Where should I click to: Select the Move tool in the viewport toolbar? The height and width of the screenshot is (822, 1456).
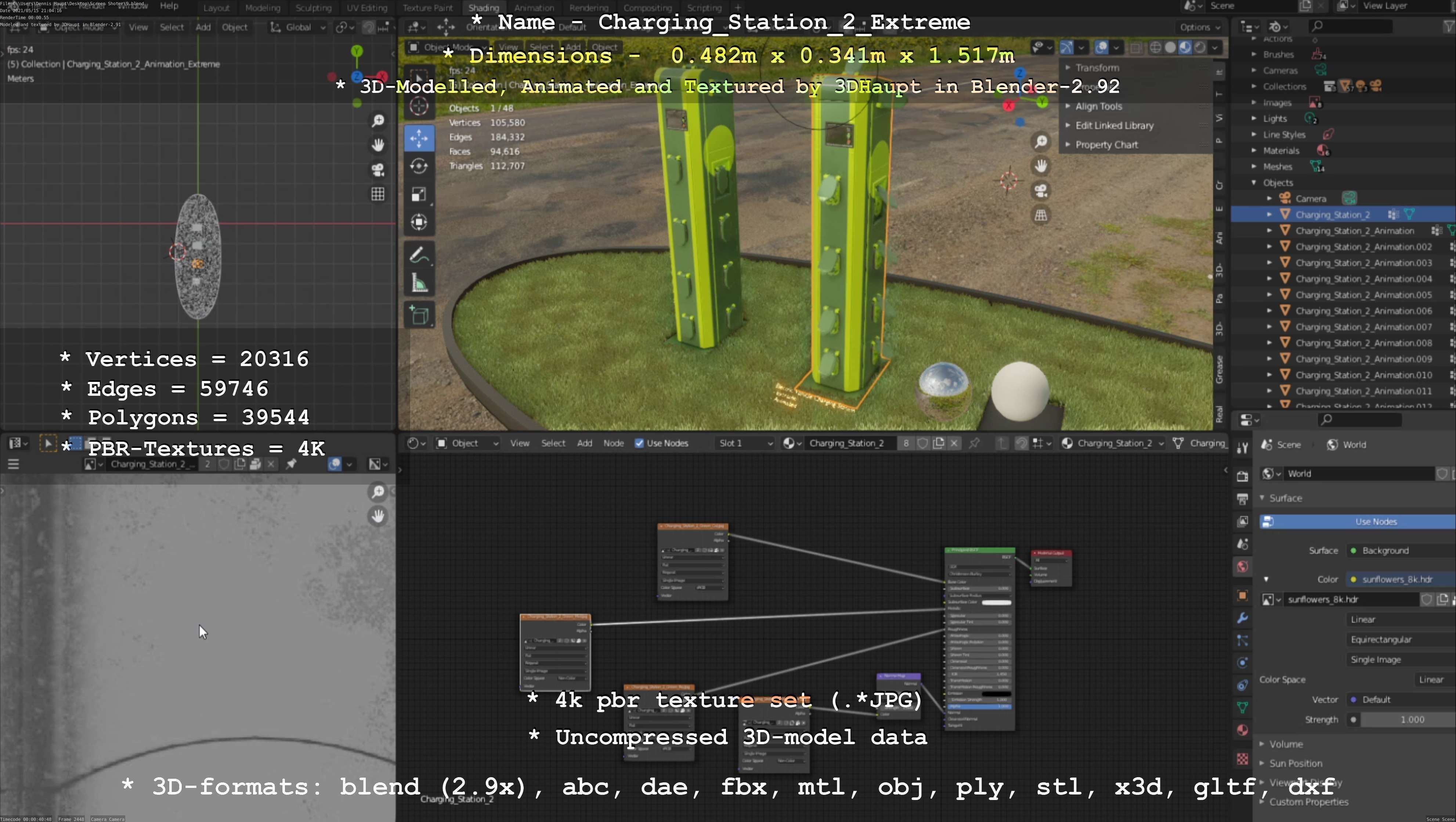pos(419,138)
